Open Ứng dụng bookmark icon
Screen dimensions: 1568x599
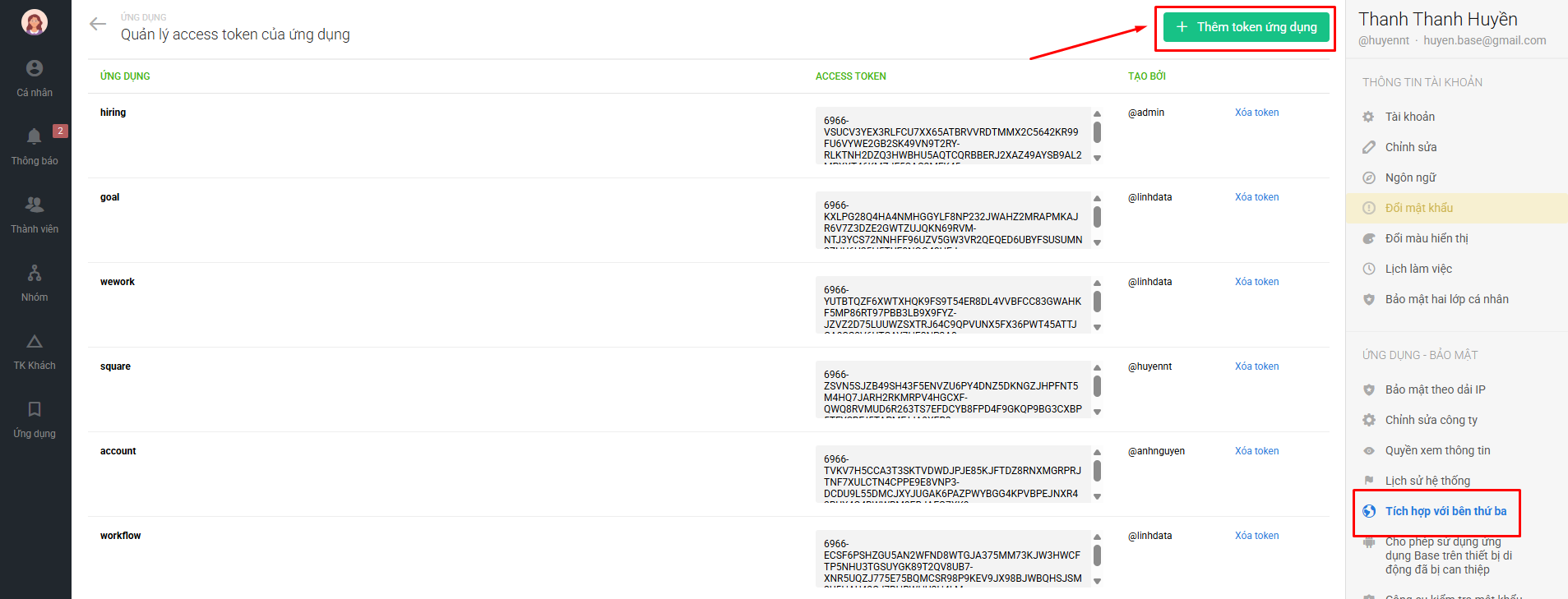click(x=35, y=409)
